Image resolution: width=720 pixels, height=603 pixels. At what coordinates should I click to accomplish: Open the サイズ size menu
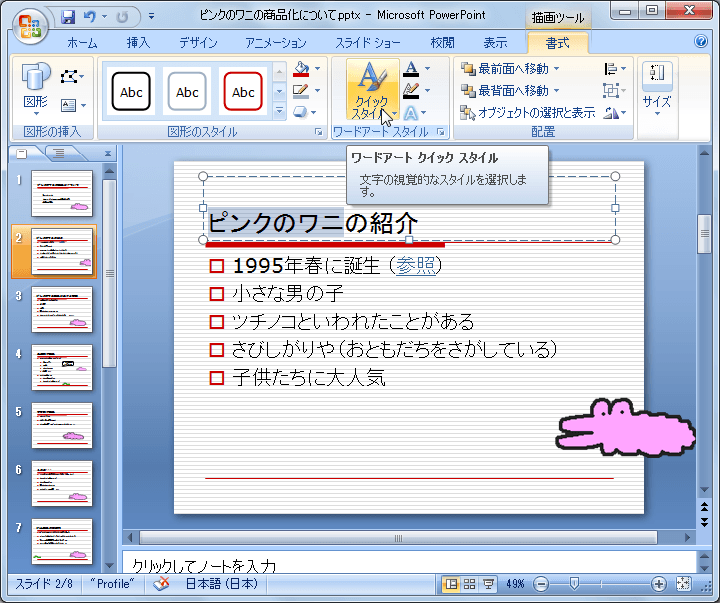657,89
